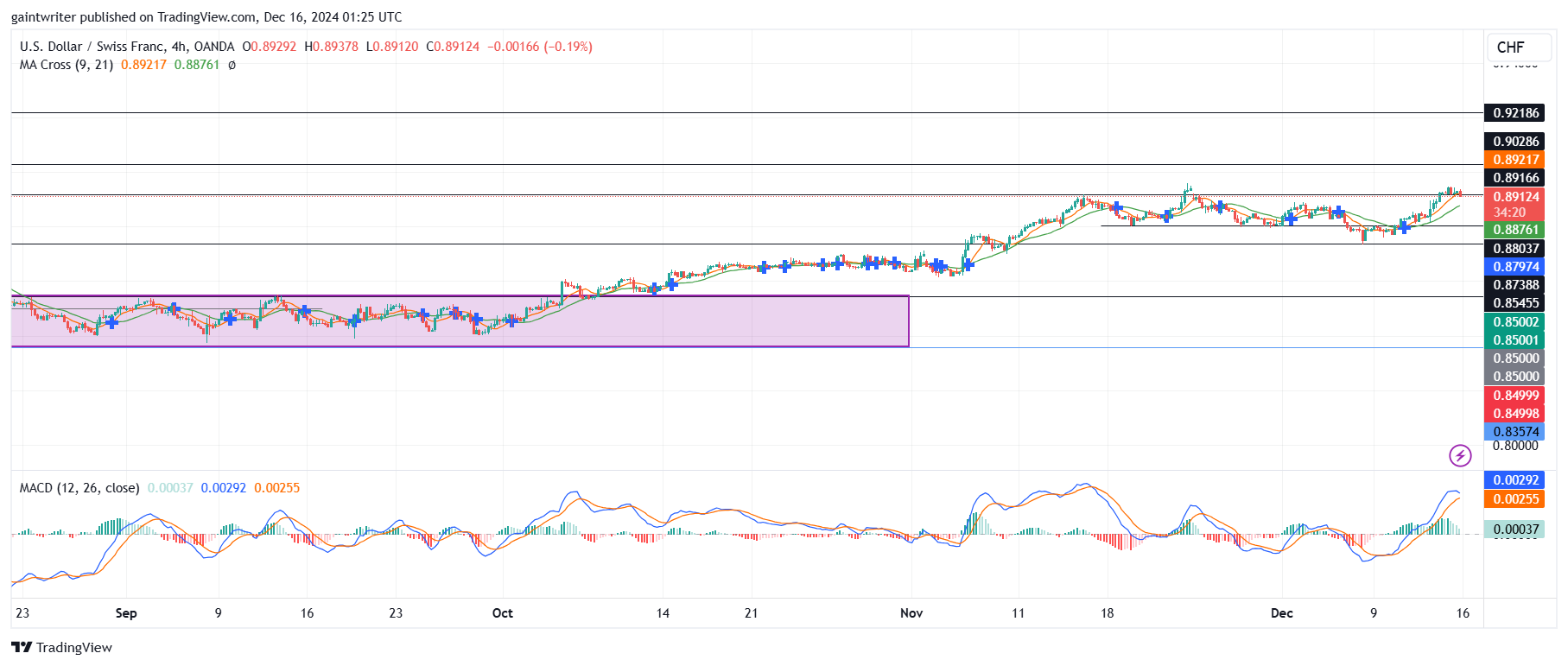Click the low value L0.89120 in header
Screen dimensions: 1568x666
click(x=392, y=47)
